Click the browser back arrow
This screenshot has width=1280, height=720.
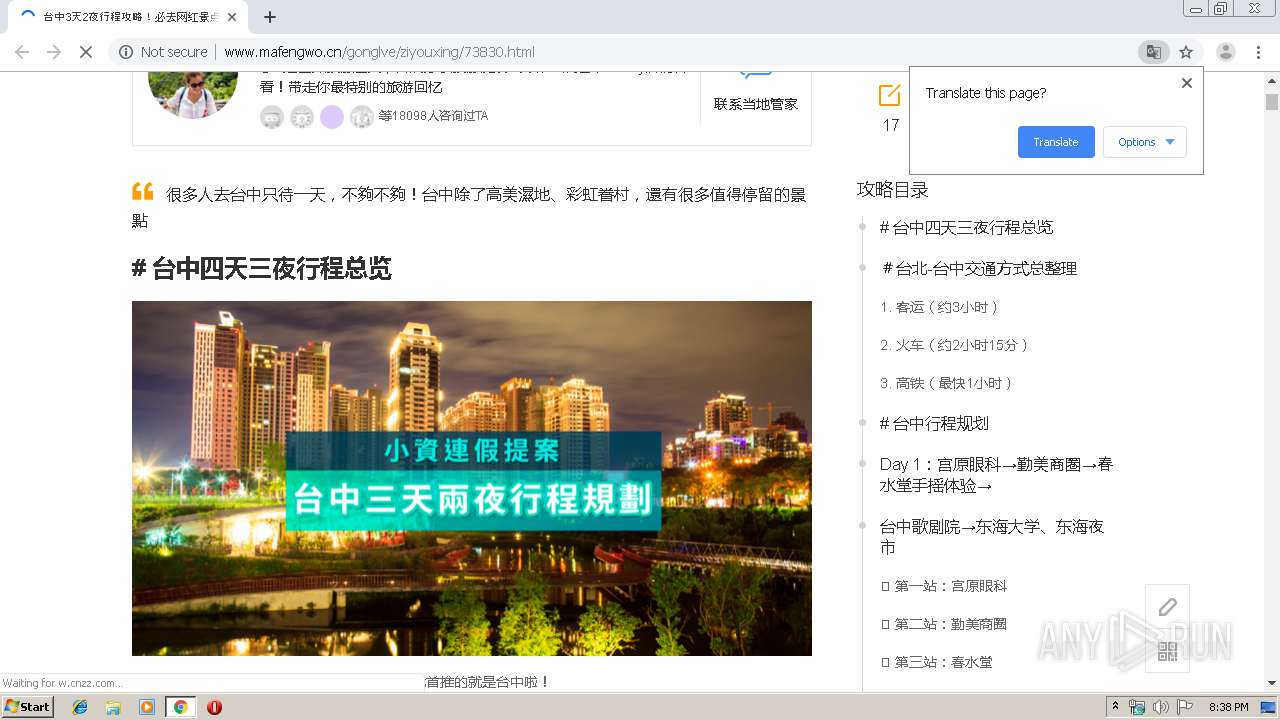click(x=22, y=52)
